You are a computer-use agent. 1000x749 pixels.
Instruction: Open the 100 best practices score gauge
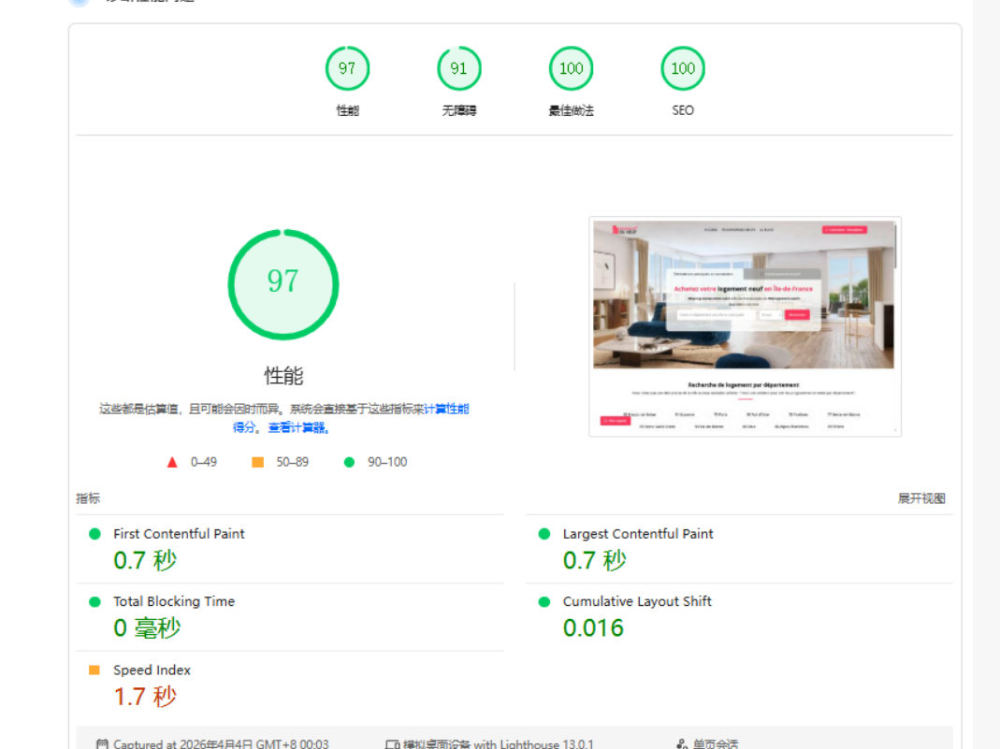tap(571, 68)
